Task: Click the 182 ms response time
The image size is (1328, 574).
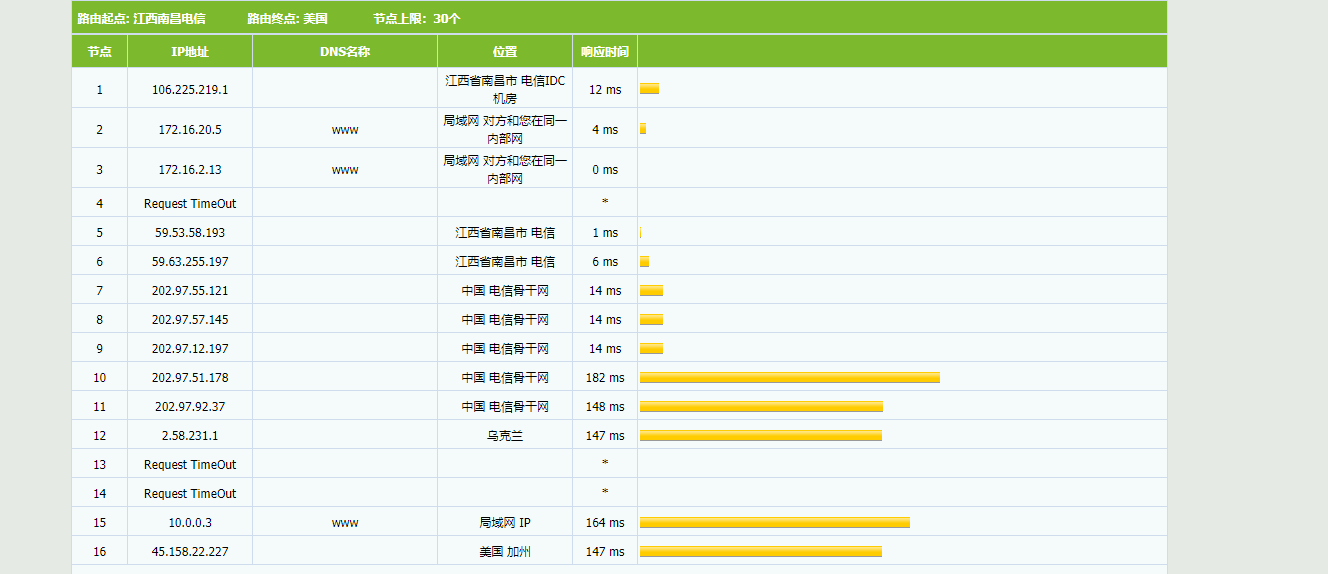Action: pos(605,377)
